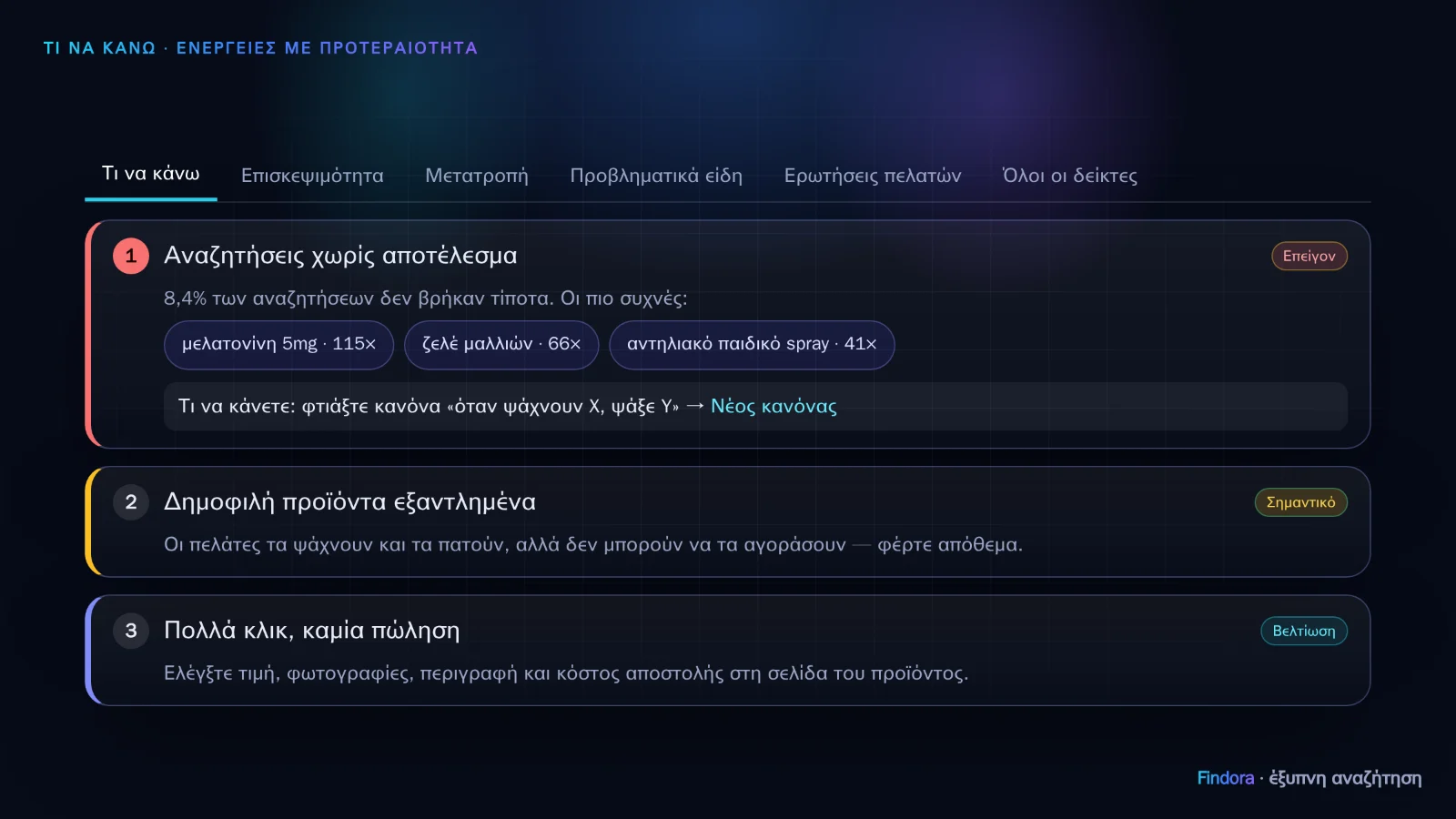
Task: Open the Προβληματικά είδη tab
Action: [656, 176]
